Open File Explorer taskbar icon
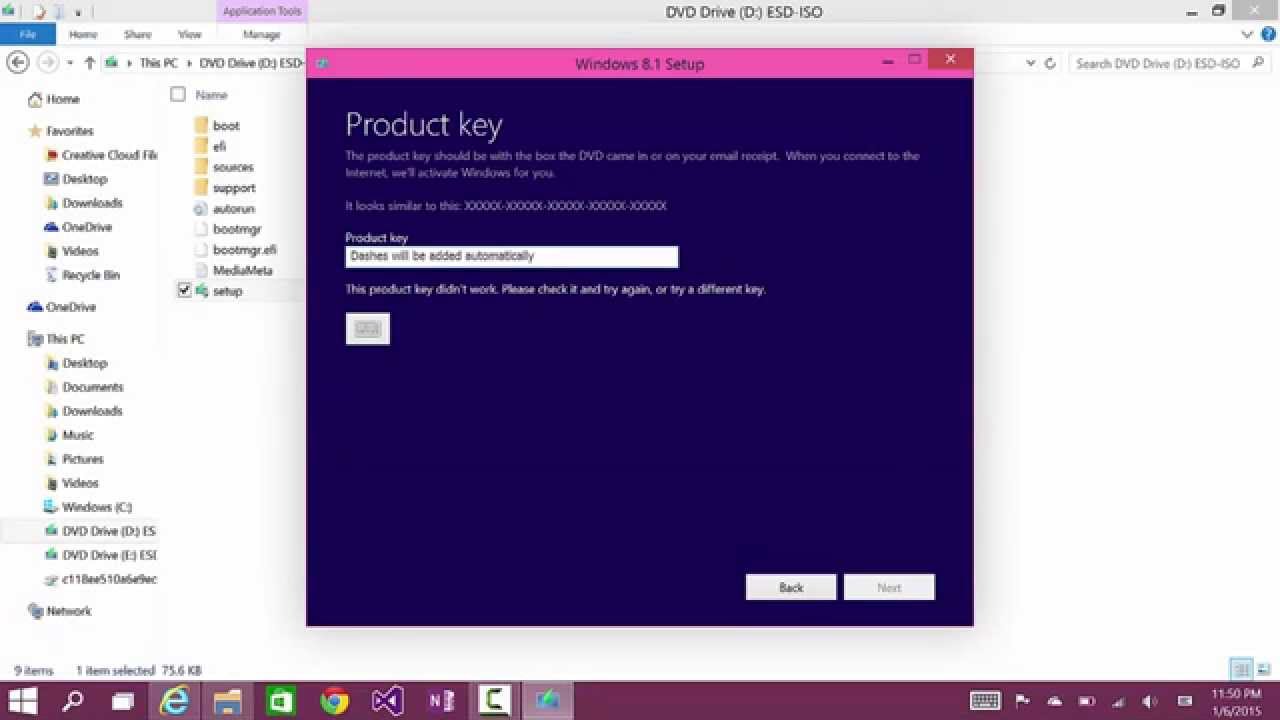Image resolution: width=1280 pixels, height=720 pixels. coord(228,701)
